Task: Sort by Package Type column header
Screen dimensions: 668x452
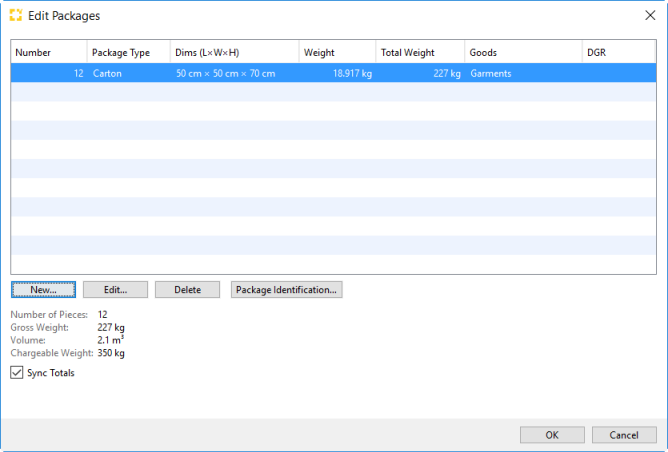Action: pos(128,53)
